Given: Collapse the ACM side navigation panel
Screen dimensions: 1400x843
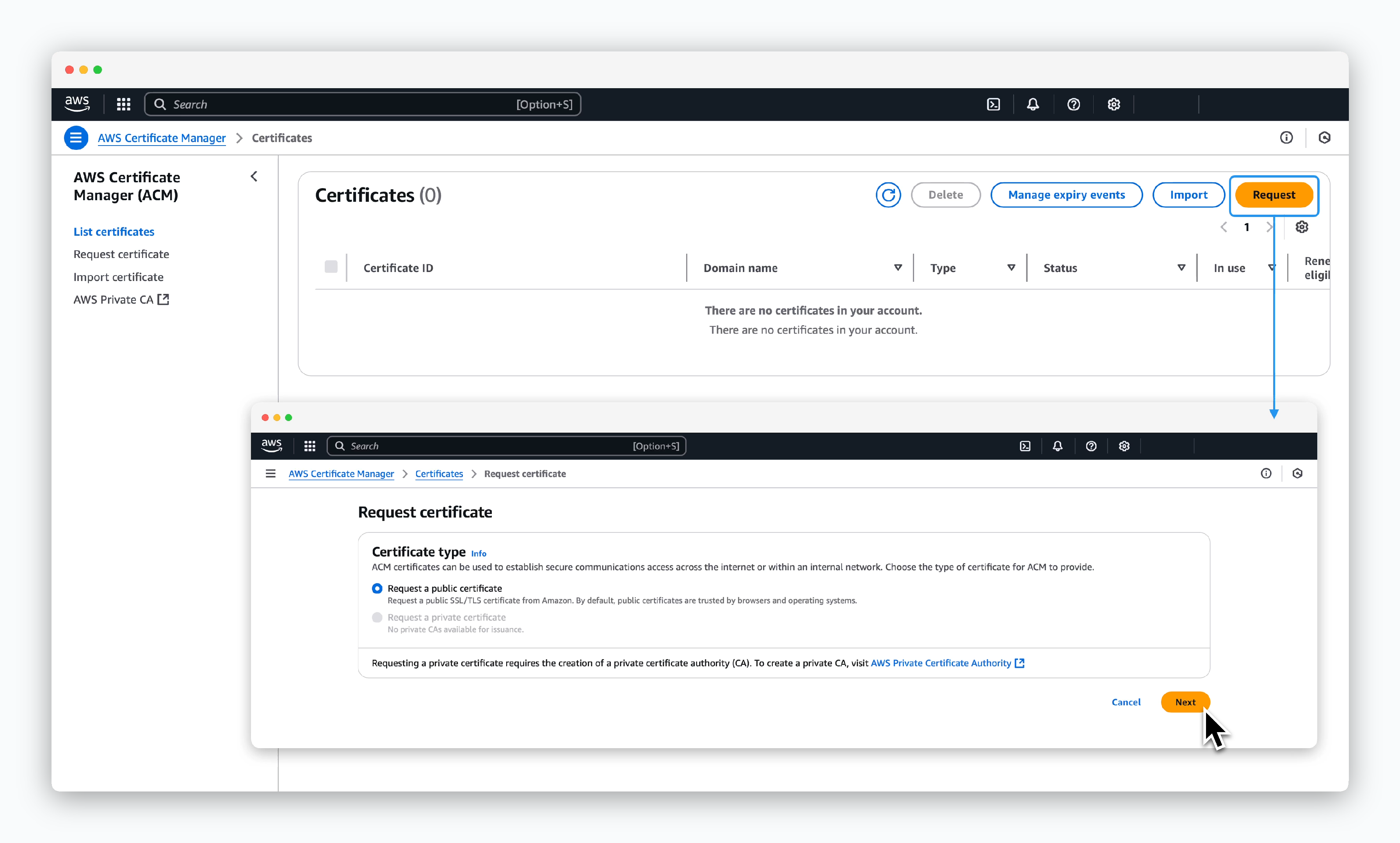Looking at the screenshot, I should tap(254, 177).
